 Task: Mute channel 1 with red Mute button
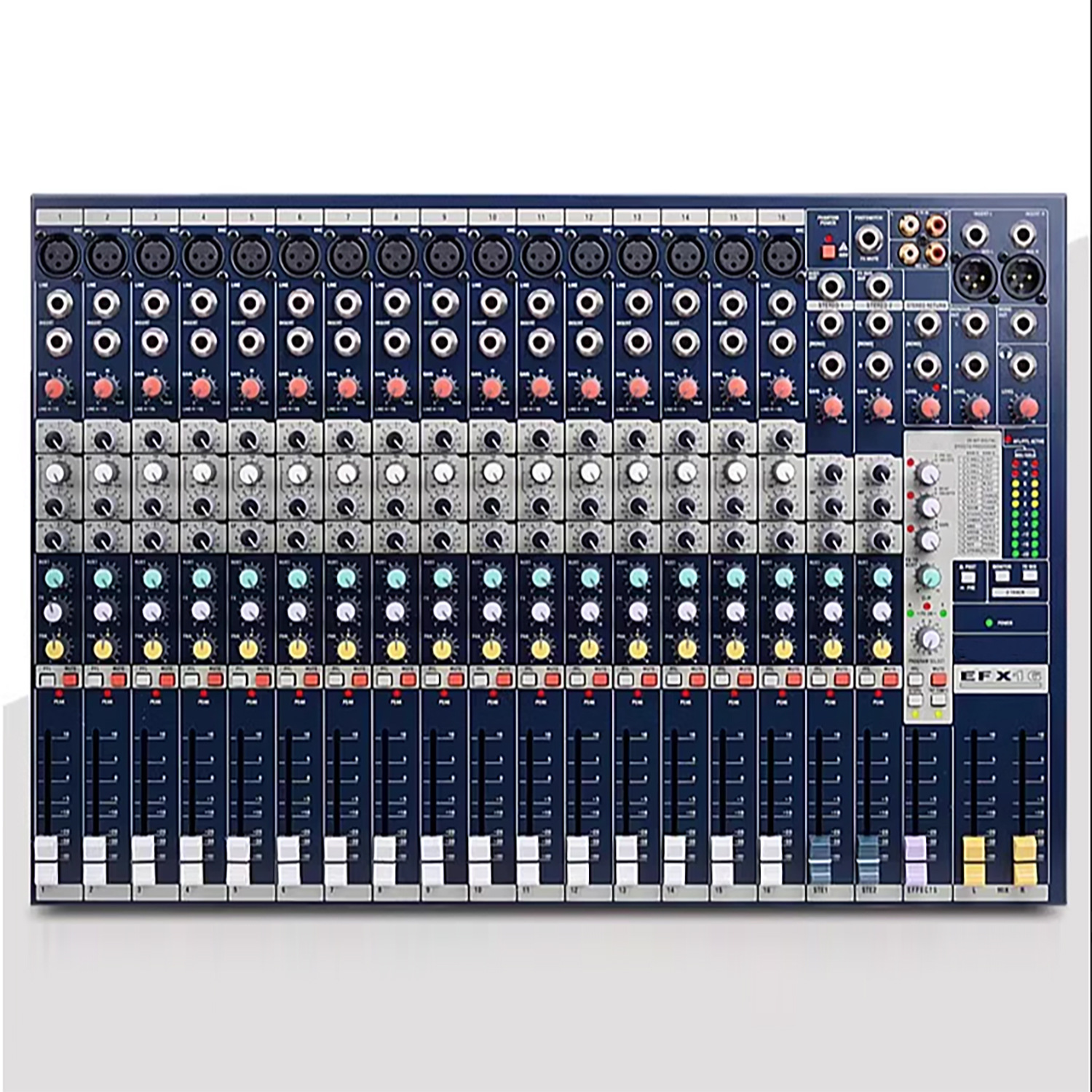click(x=70, y=681)
